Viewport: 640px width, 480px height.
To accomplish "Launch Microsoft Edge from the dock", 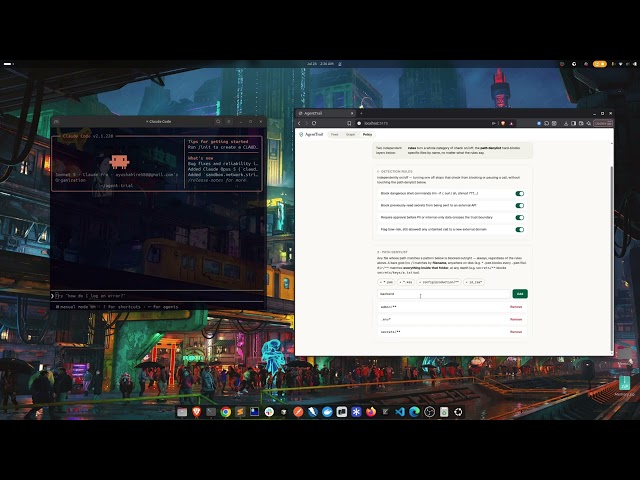I will coord(414,412).
